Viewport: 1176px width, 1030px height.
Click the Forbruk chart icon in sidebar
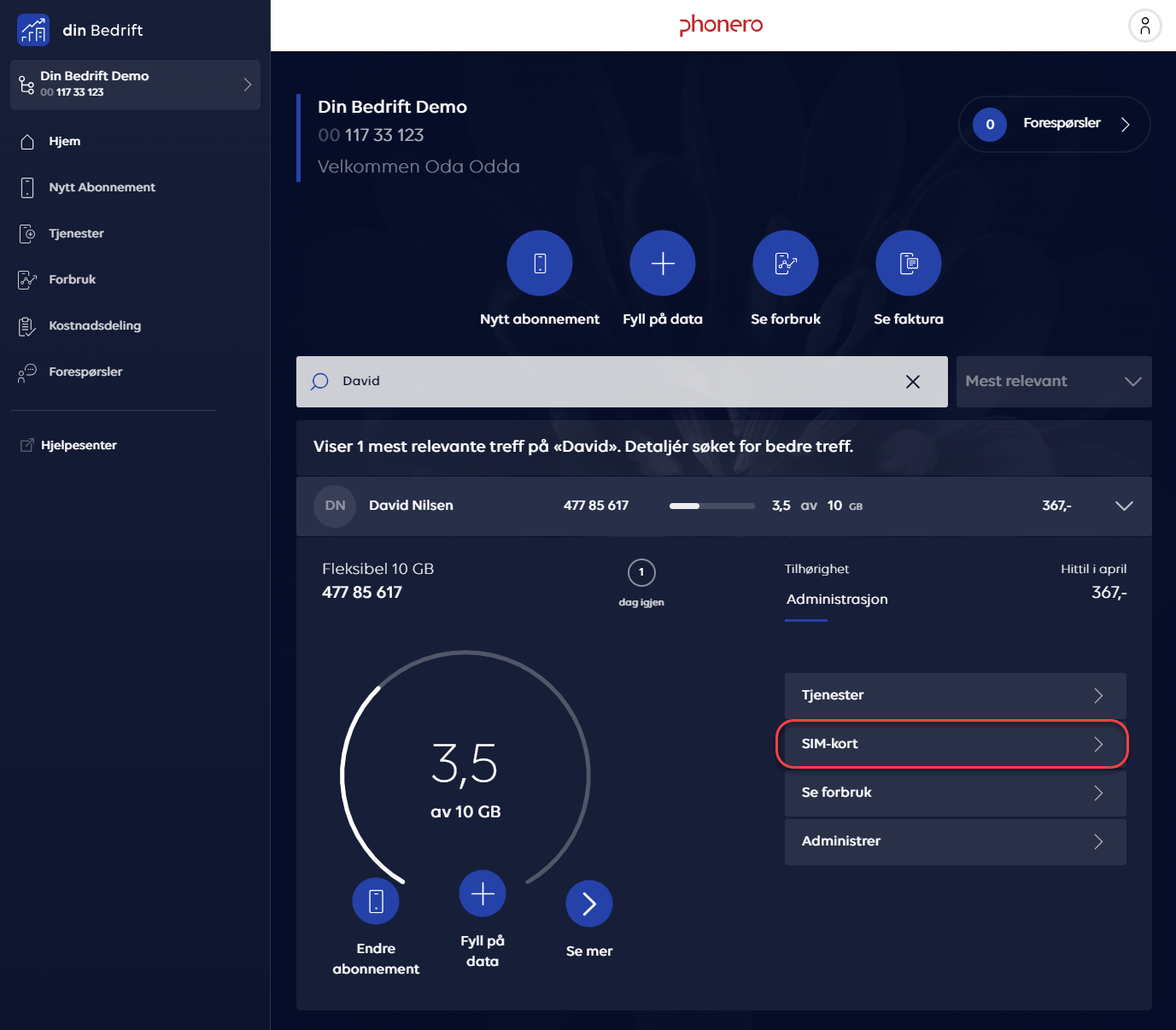pyautogui.click(x=27, y=280)
